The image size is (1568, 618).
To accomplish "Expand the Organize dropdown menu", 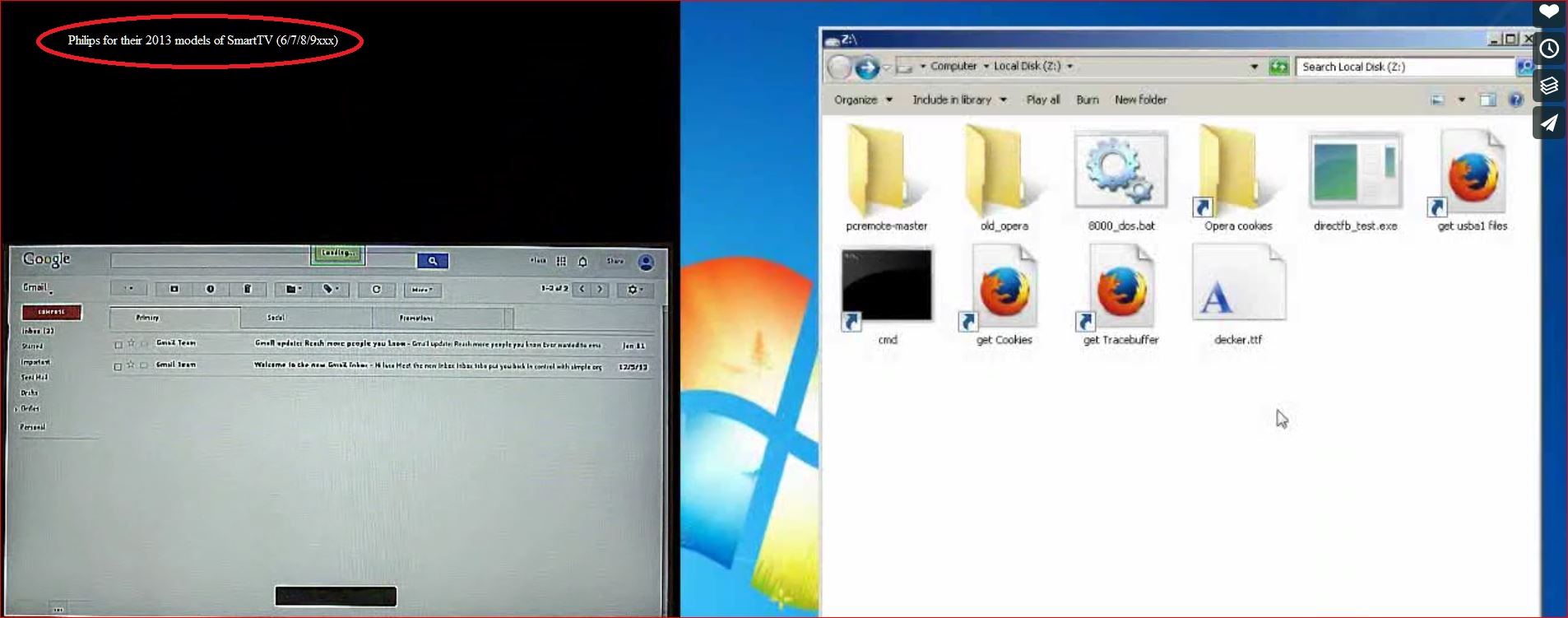I will tap(862, 100).
